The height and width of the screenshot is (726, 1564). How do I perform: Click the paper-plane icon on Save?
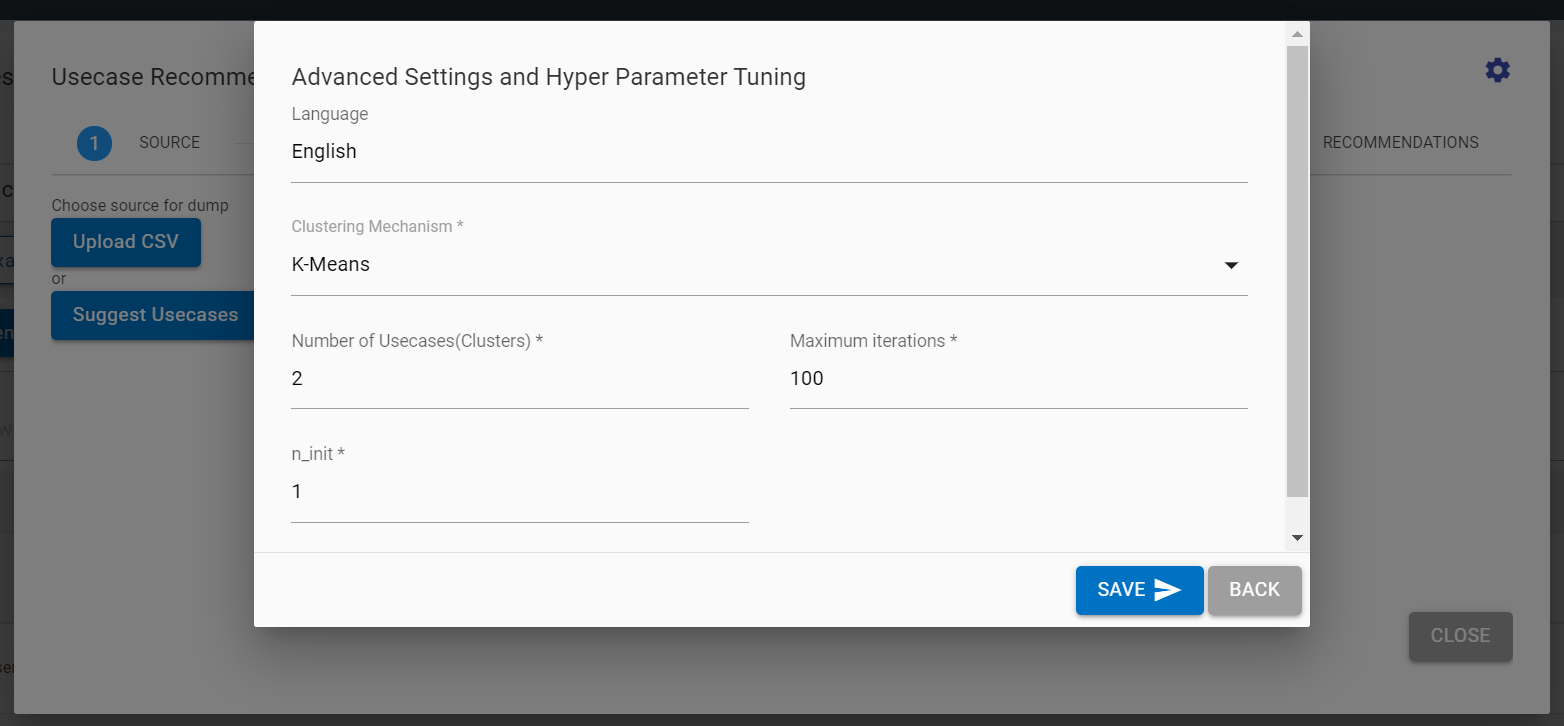click(x=1167, y=590)
